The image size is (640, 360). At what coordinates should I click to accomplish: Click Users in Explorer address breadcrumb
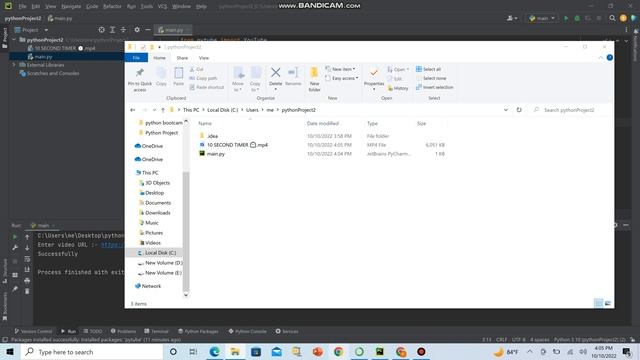[x=252, y=110]
